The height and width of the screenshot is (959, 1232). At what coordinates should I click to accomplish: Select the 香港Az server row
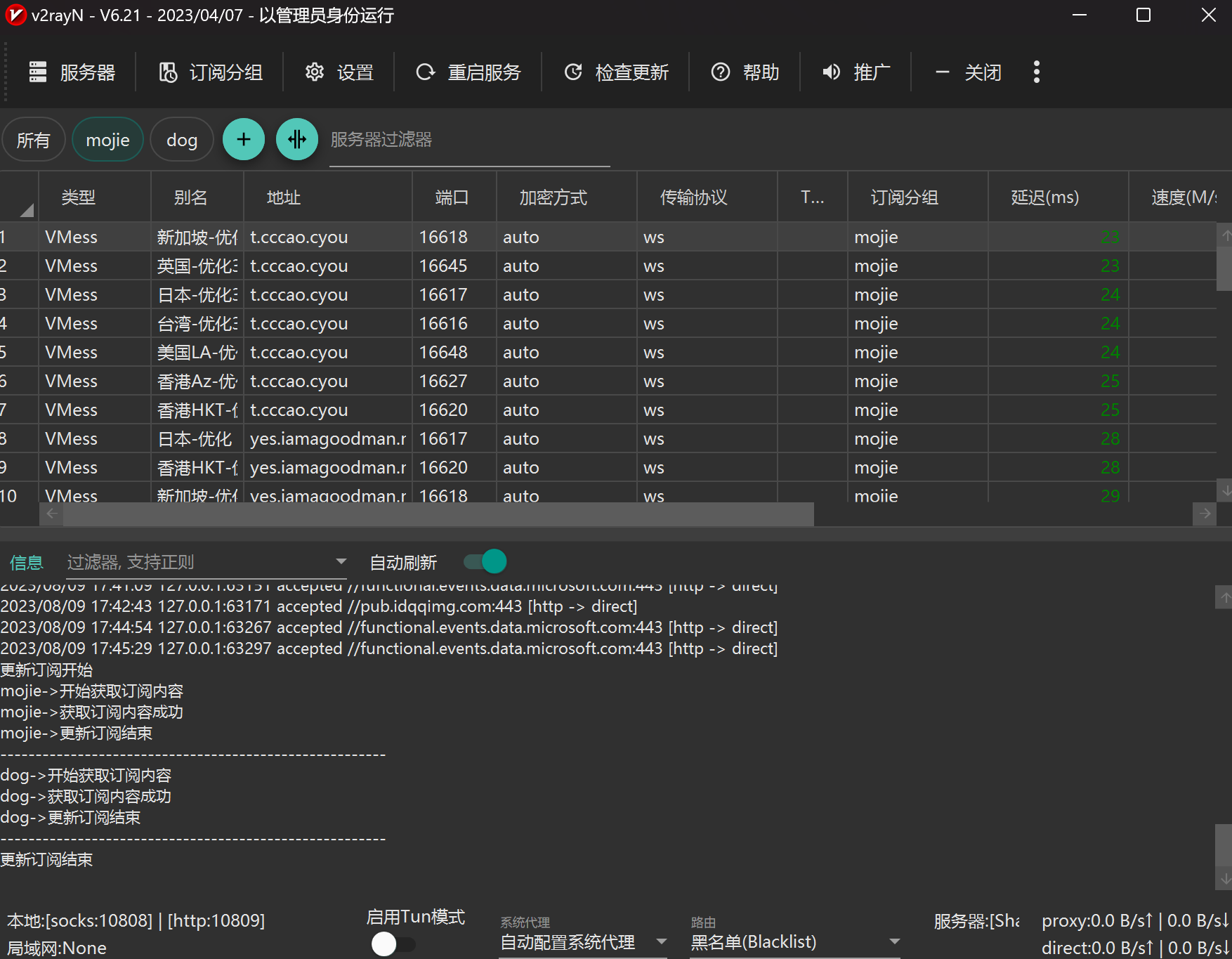click(608, 381)
